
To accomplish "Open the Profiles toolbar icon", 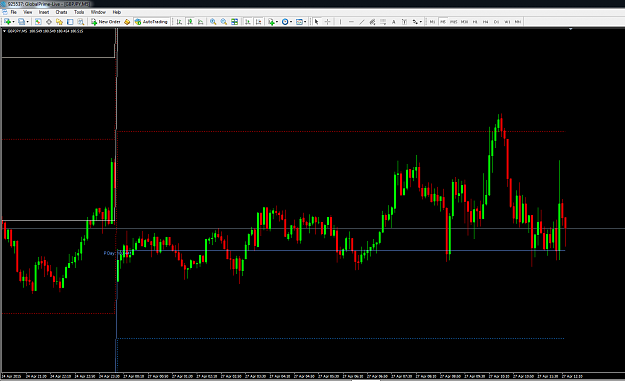I will pyautogui.click(x=22, y=22).
